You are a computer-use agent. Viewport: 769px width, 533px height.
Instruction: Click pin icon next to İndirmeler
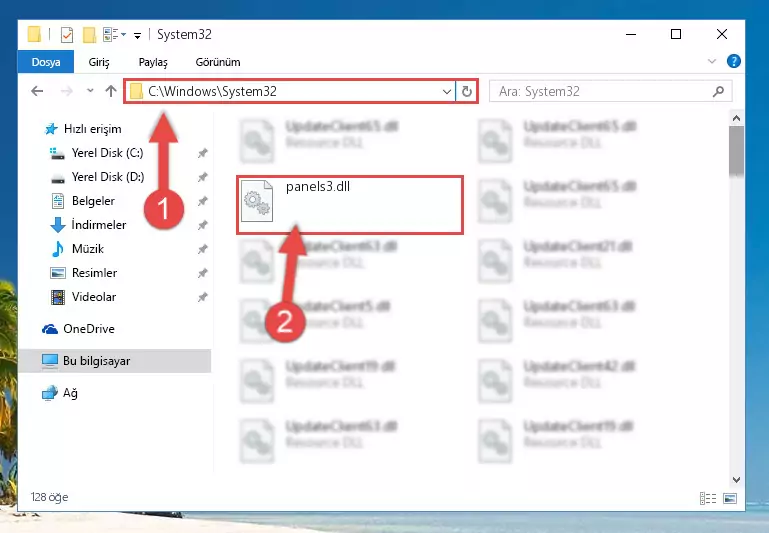(x=202, y=226)
